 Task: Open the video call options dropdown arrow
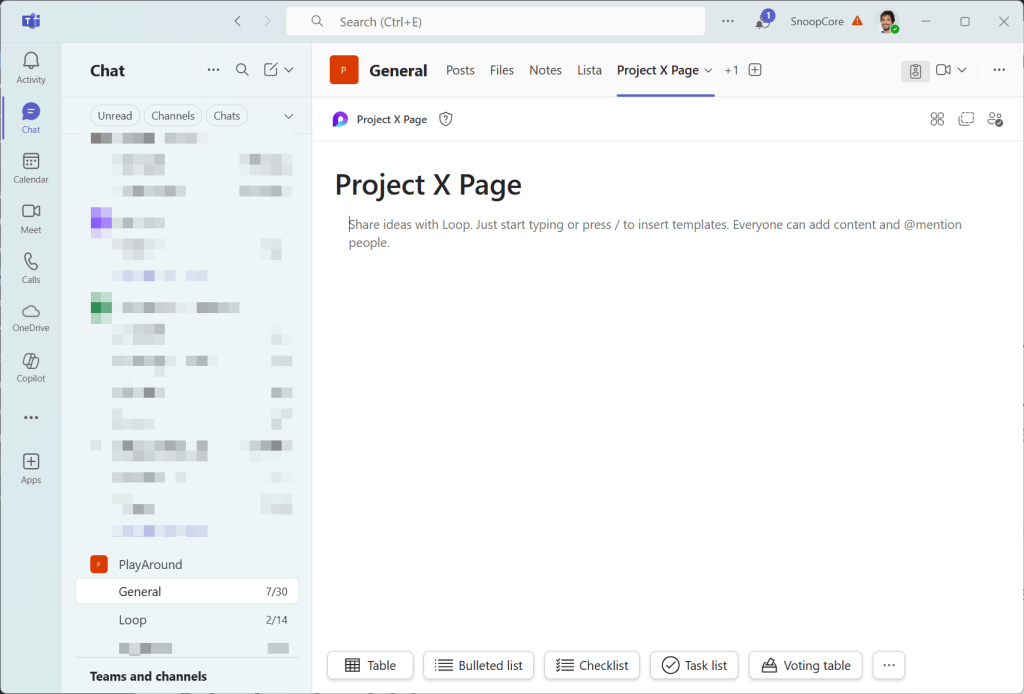tap(962, 70)
